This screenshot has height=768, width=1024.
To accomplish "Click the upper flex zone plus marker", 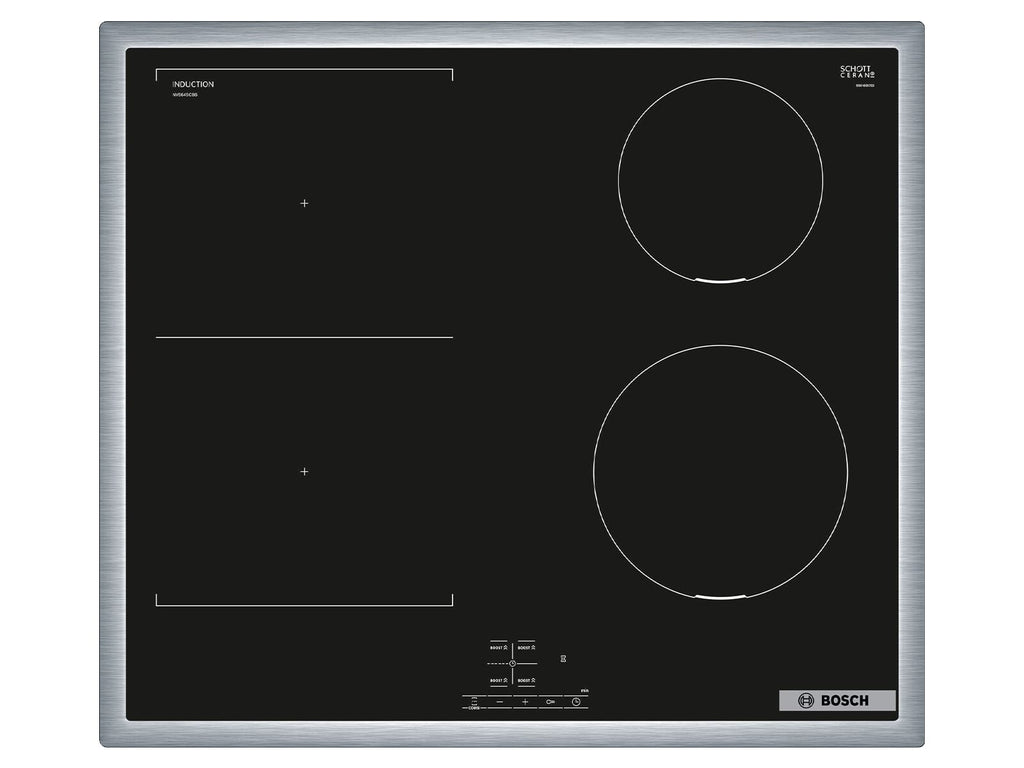I will (x=304, y=203).
